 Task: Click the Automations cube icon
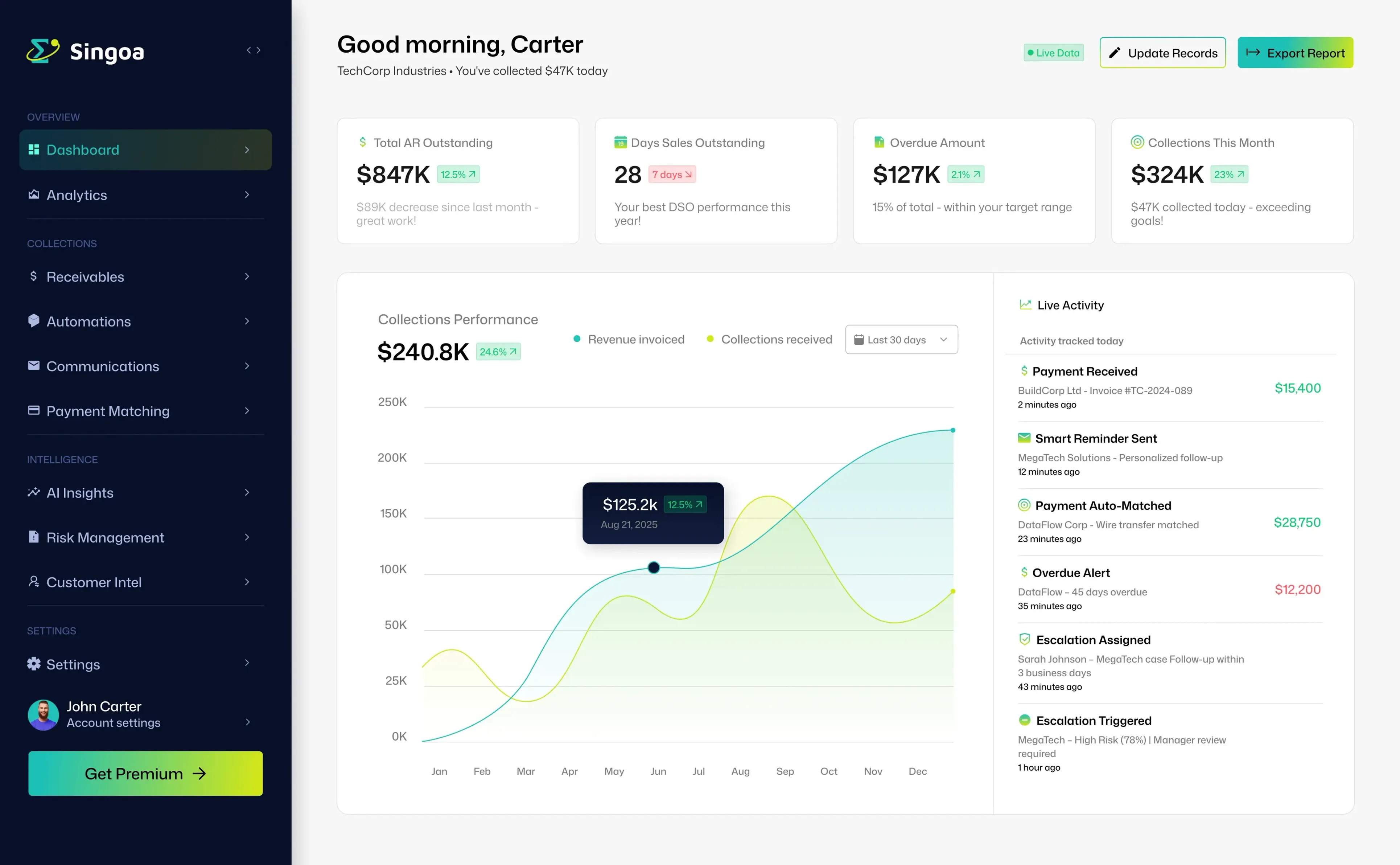[34, 321]
